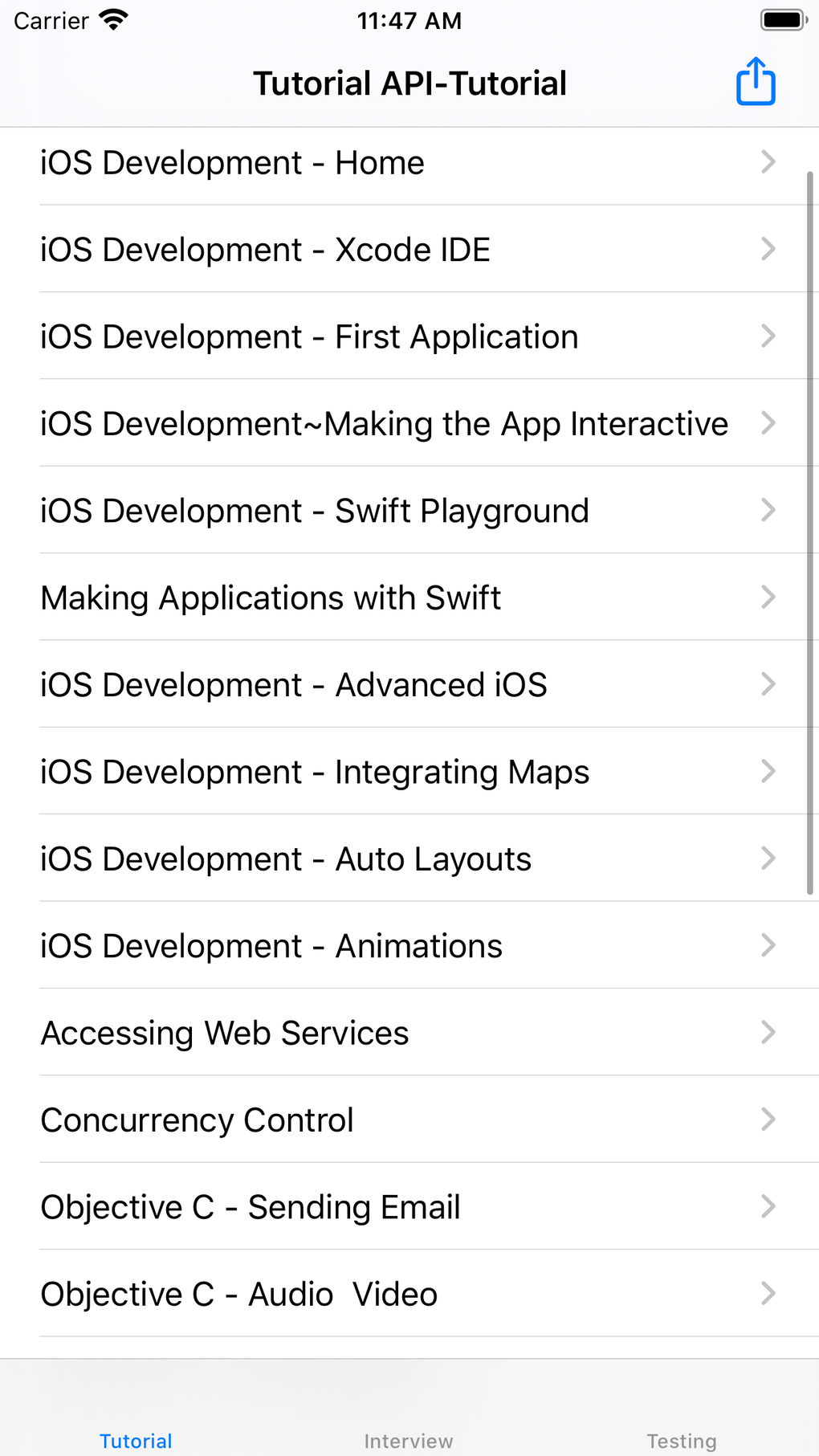819x1456 pixels.
Task: Select the Tutorial tab
Action: [136, 1441]
